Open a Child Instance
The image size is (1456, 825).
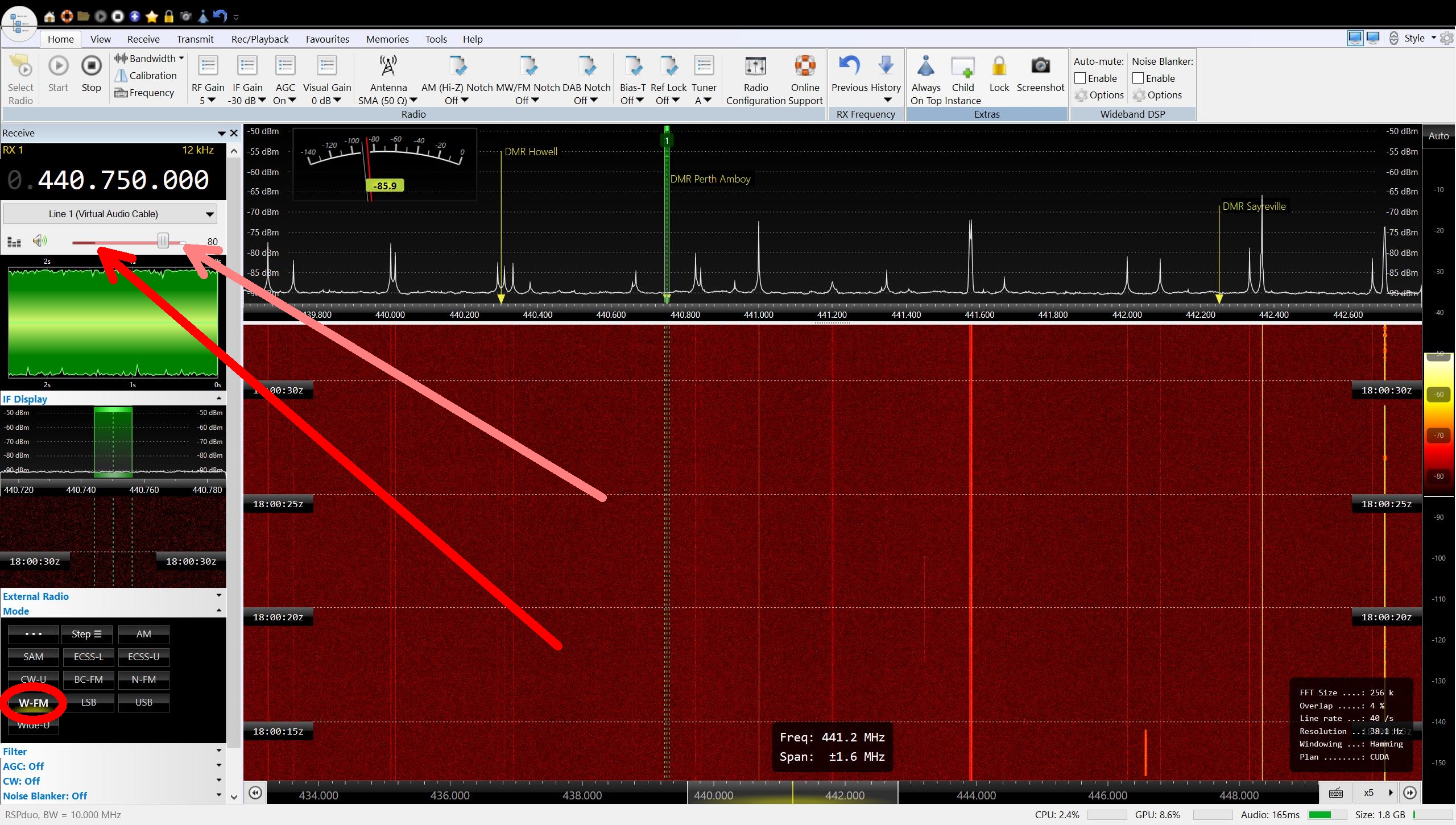tap(962, 67)
